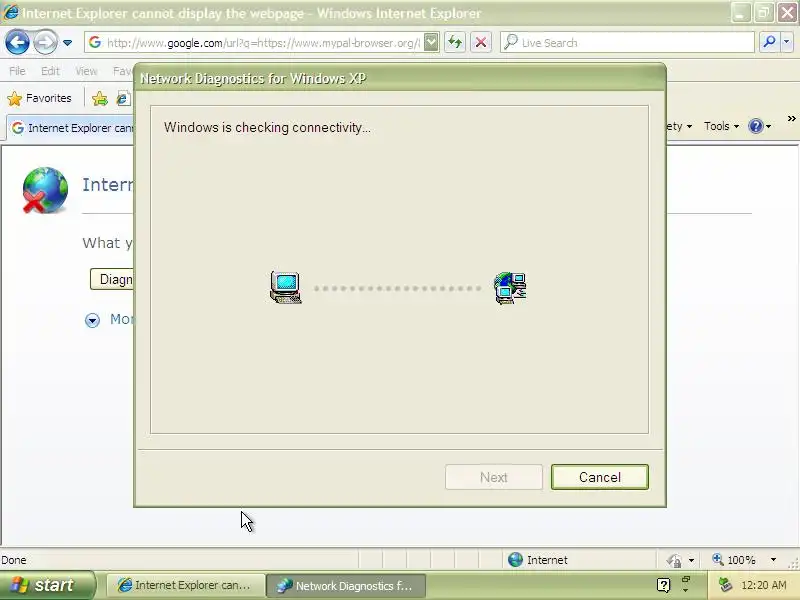Click the Network Diagnostics title bar
The height and width of the screenshot is (600, 800).
click(400, 78)
